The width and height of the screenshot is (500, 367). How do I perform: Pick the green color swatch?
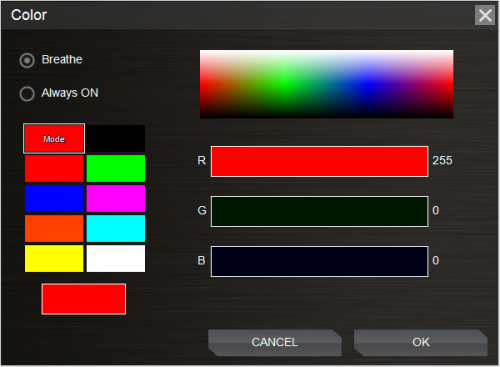pos(116,168)
